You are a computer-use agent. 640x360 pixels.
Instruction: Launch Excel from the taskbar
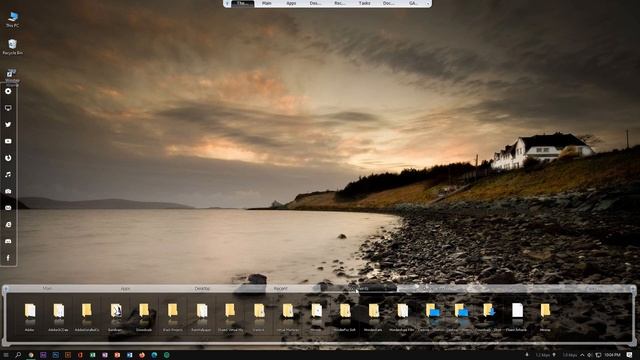tap(93, 355)
